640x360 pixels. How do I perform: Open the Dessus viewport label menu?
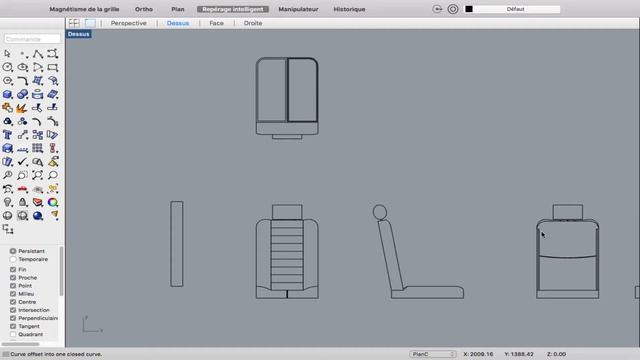pos(79,34)
